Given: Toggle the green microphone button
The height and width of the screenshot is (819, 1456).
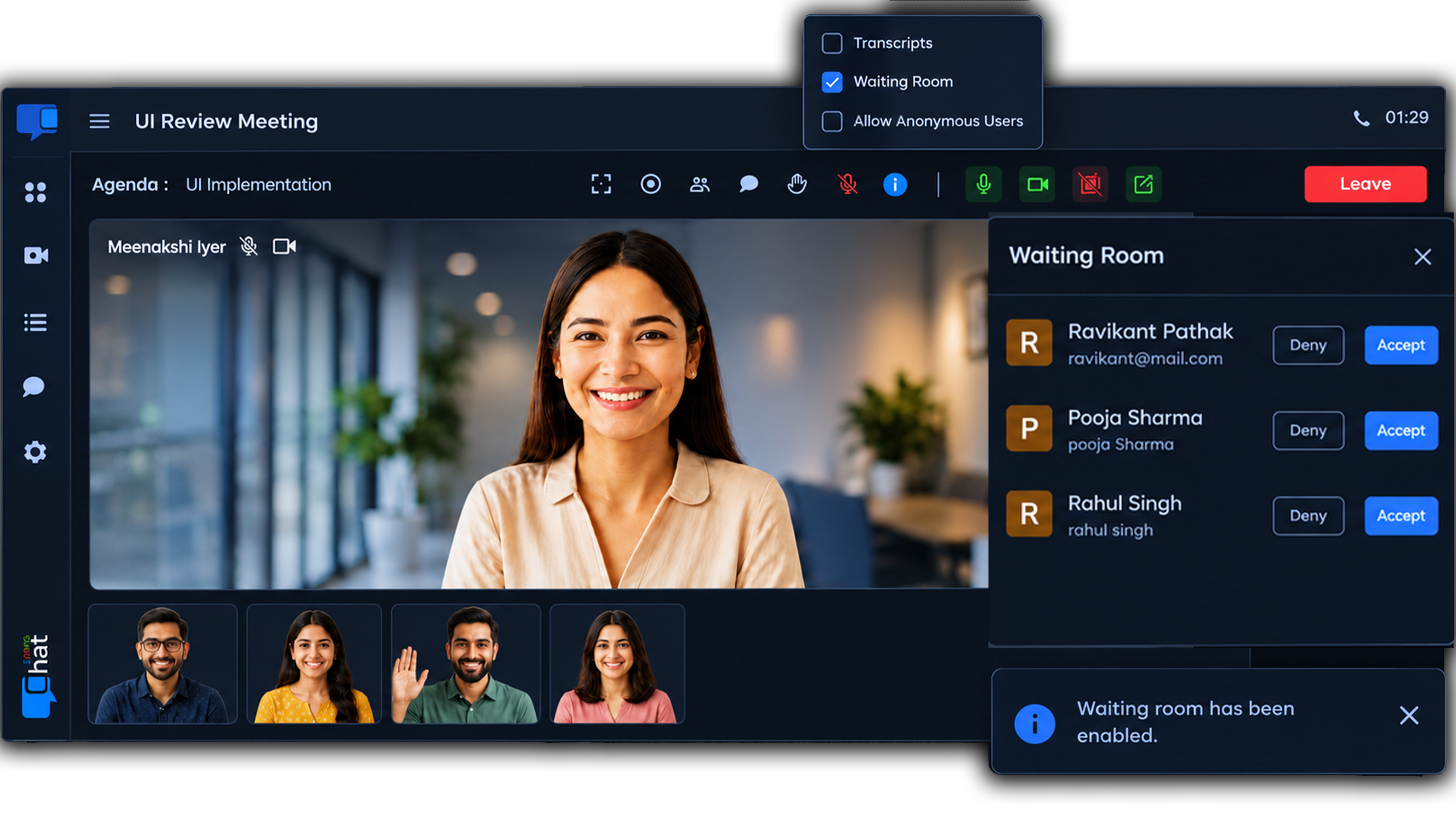Looking at the screenshot, I should [983, 184].
